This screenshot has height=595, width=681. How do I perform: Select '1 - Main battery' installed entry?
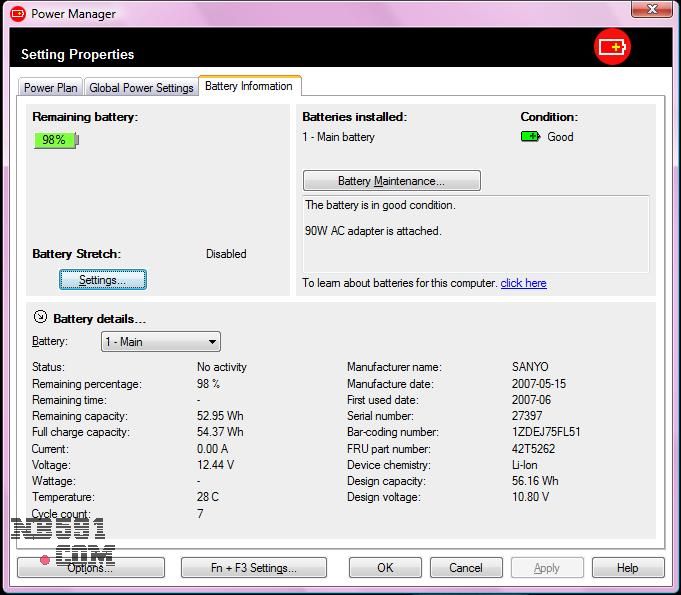[x=338, y=137]
